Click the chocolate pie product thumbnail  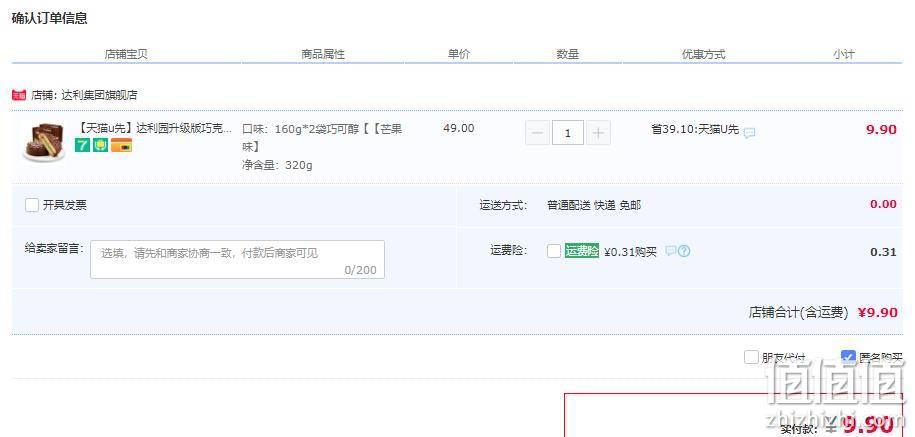44,142
